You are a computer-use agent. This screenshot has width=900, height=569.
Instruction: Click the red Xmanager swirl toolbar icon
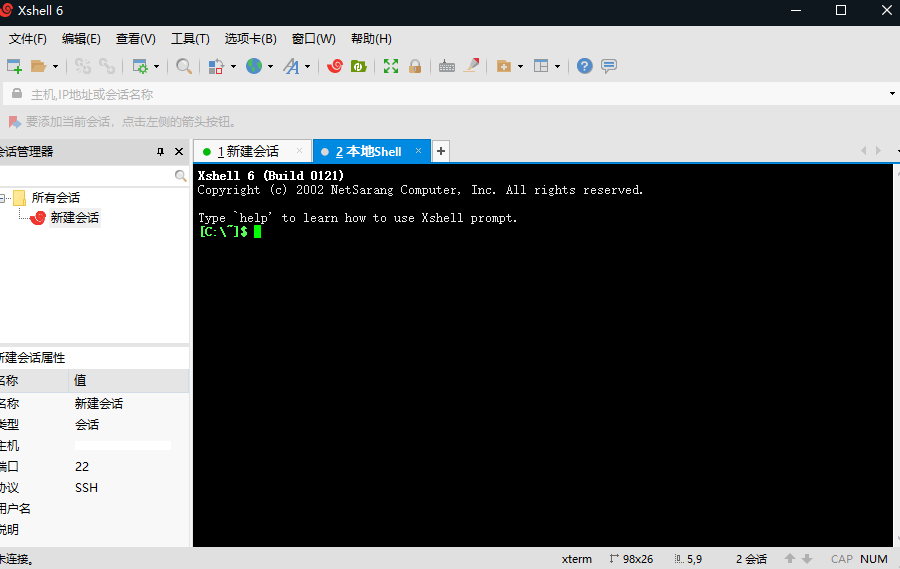coord(335,66)
